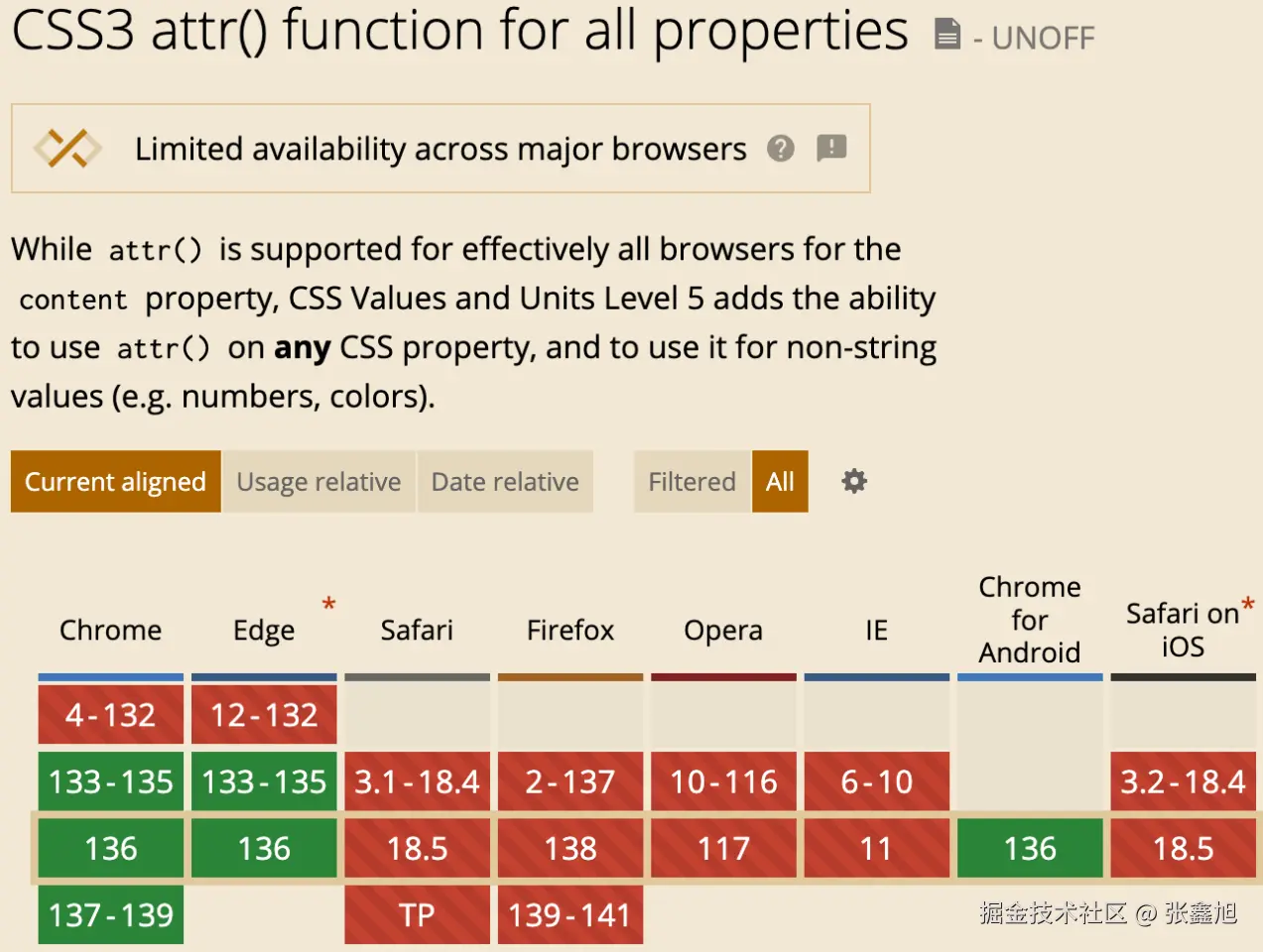Click the limited availability baseline icon
The width and height of the screenshot is (1263, 952).
[x=67, y=149]
